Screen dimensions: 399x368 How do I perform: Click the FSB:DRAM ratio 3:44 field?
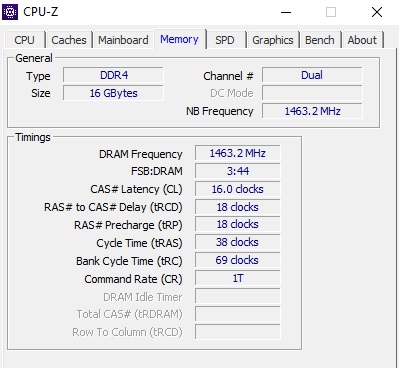[x=237, y=171]
